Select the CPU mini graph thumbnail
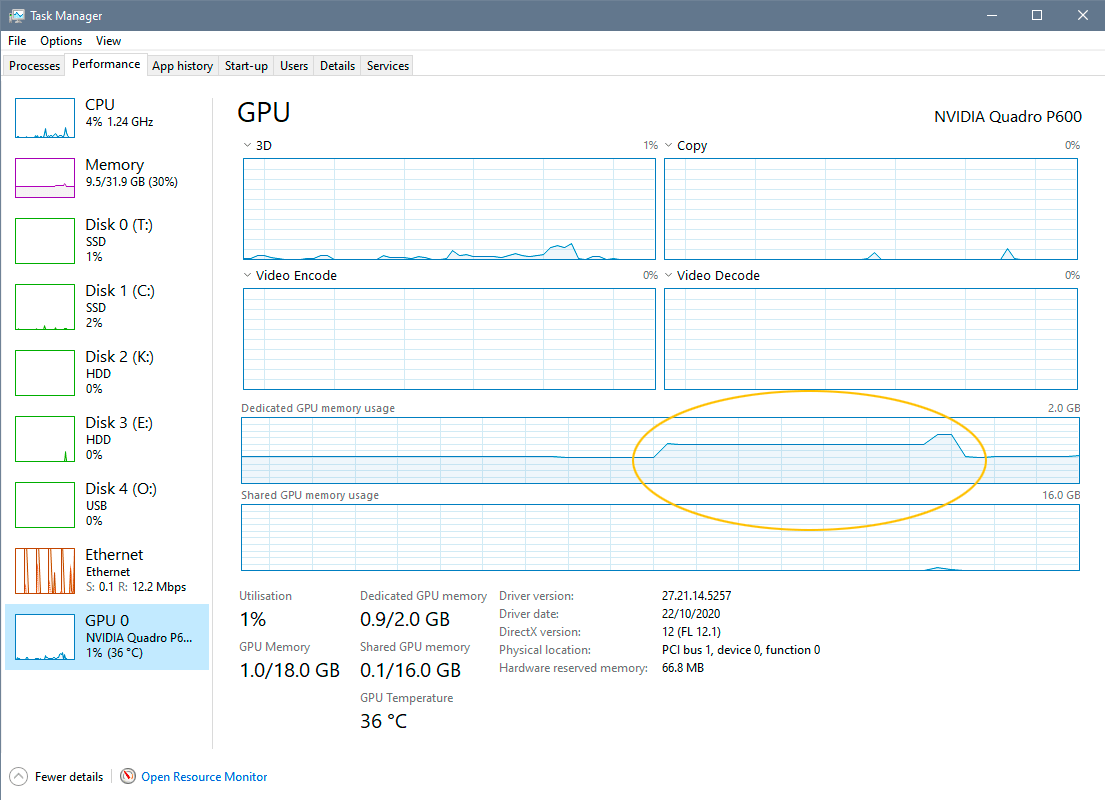 coord(45,118)
